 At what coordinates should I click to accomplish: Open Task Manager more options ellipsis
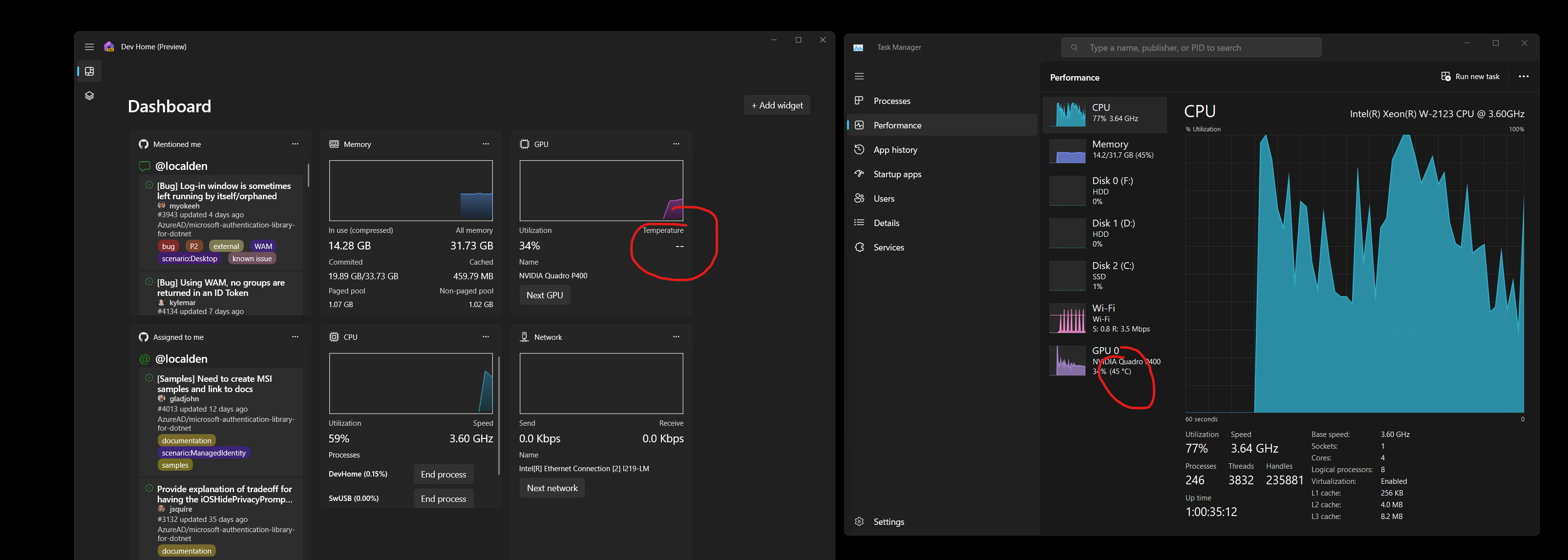pyautogui.click(x=1524, y=76)
